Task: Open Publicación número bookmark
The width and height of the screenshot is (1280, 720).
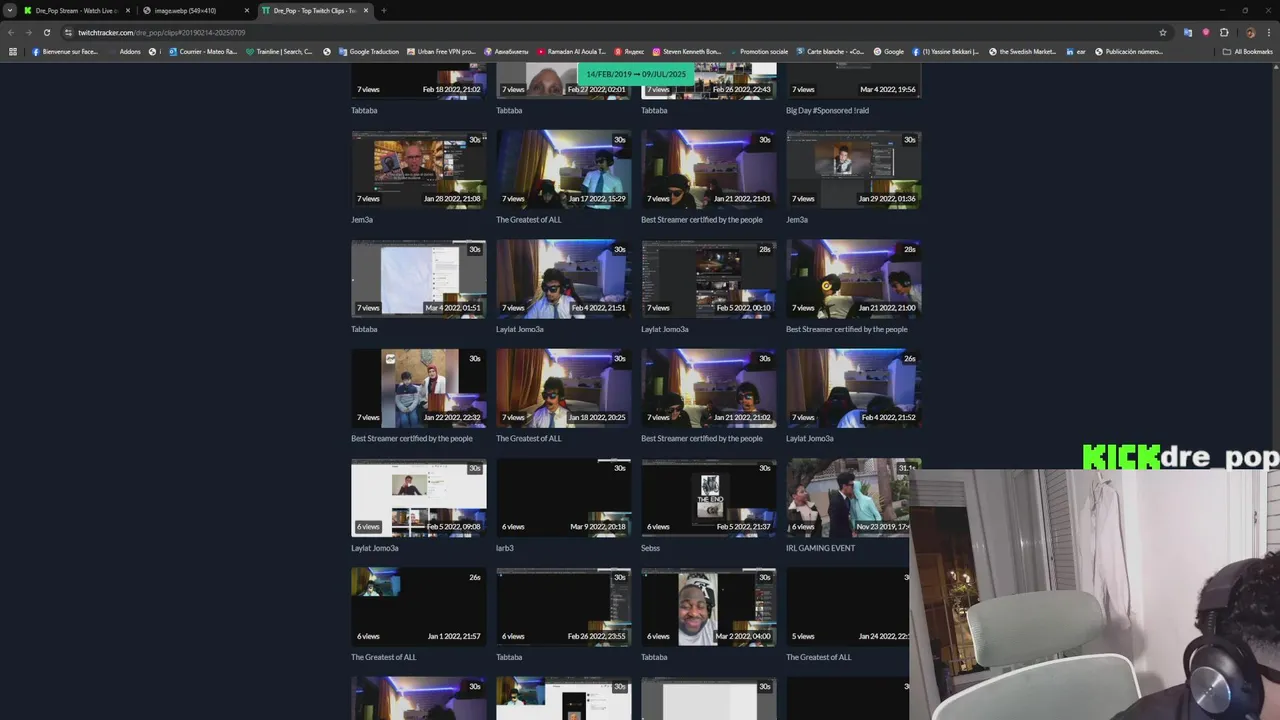Action: [1129, 51]
